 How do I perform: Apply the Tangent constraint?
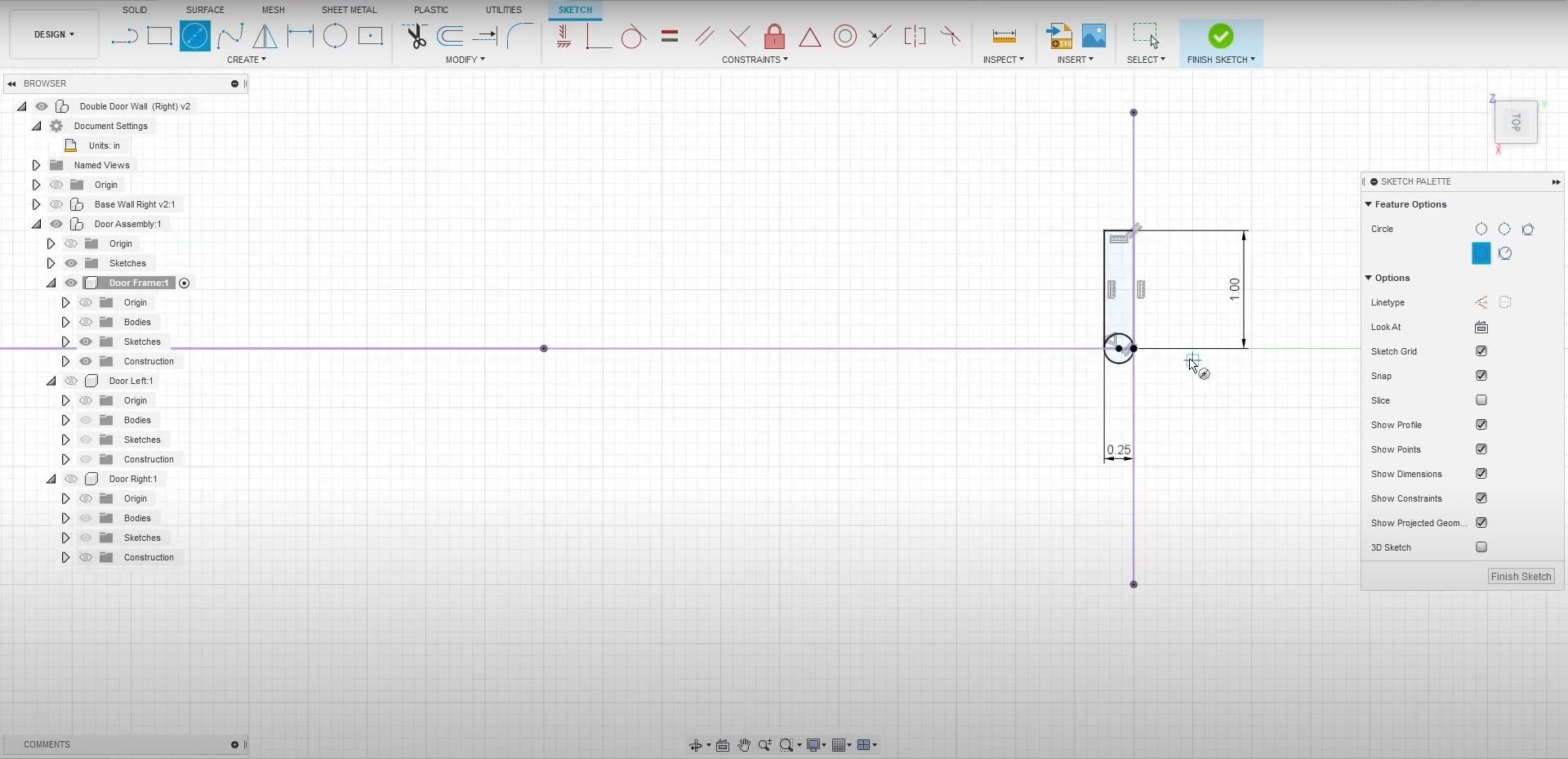pos(634,36)
